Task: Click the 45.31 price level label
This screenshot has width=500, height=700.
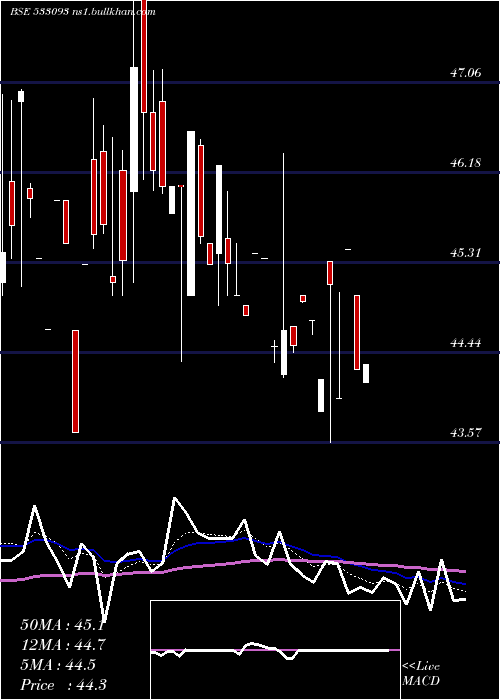Action: 466,253
